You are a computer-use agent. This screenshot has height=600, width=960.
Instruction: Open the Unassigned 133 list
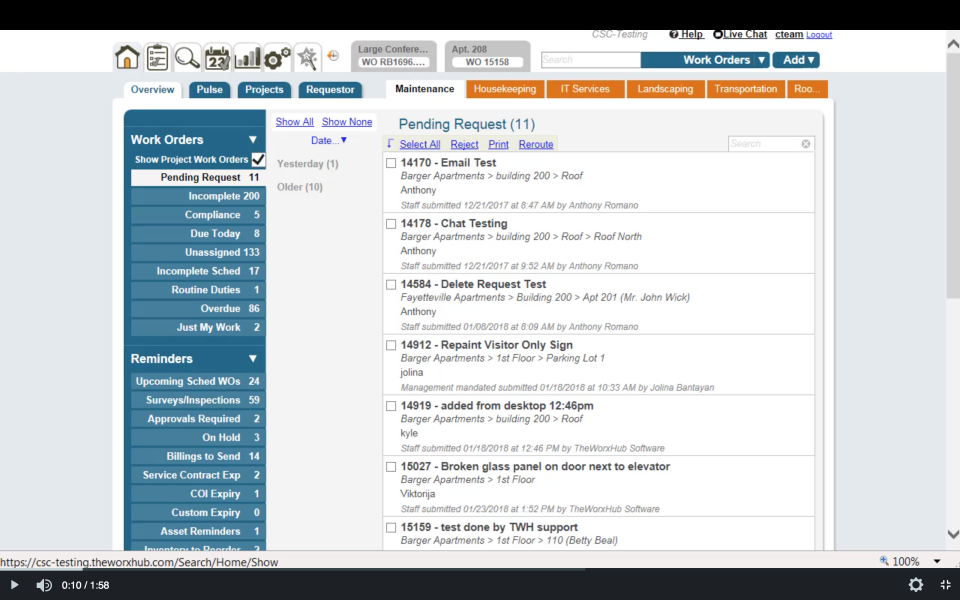(x=198, y=252)
